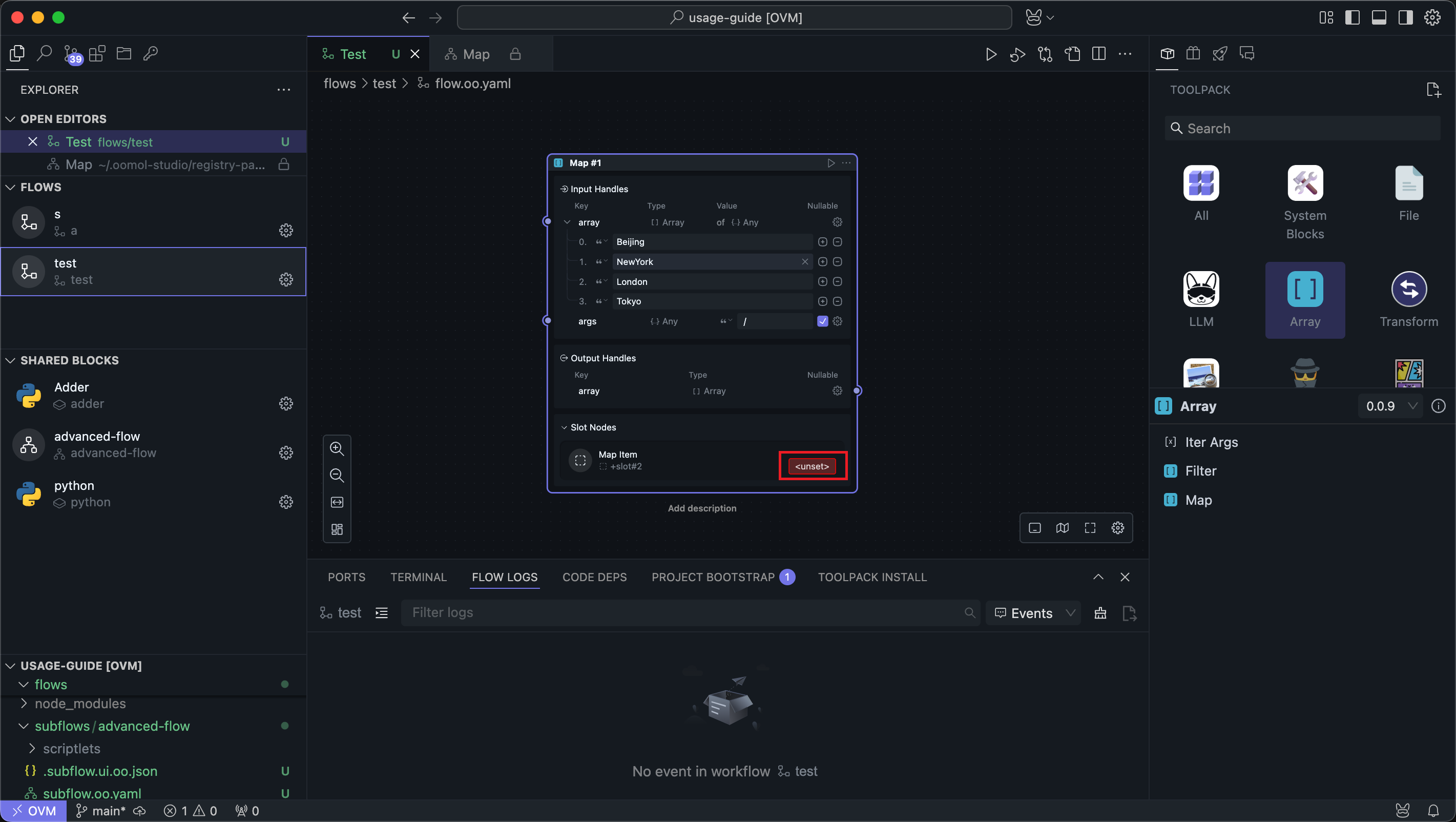Viewport: 1456px width, 822px height.
Task: Toggle the secondary side bar layout
Action: click(x=1405, y=17)
